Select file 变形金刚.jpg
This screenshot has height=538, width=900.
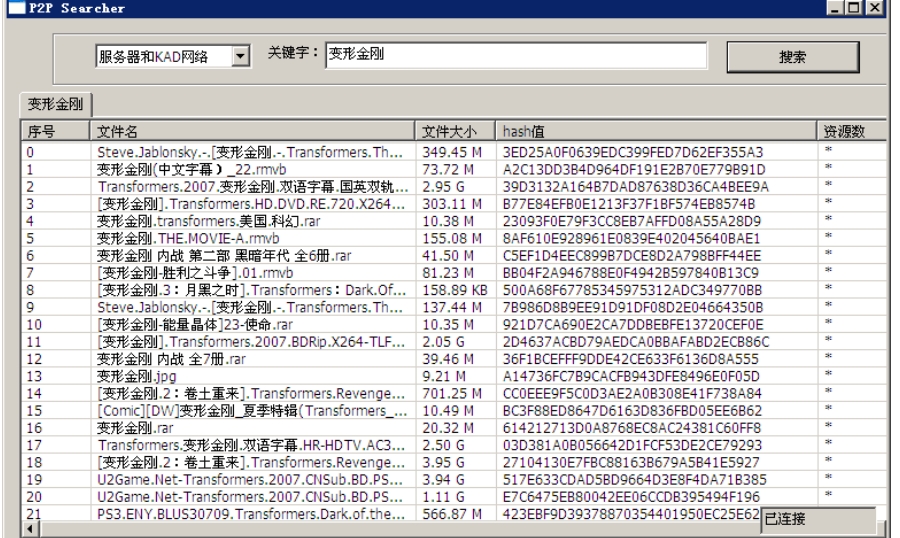pyautogui.click(x=137, y=376)
